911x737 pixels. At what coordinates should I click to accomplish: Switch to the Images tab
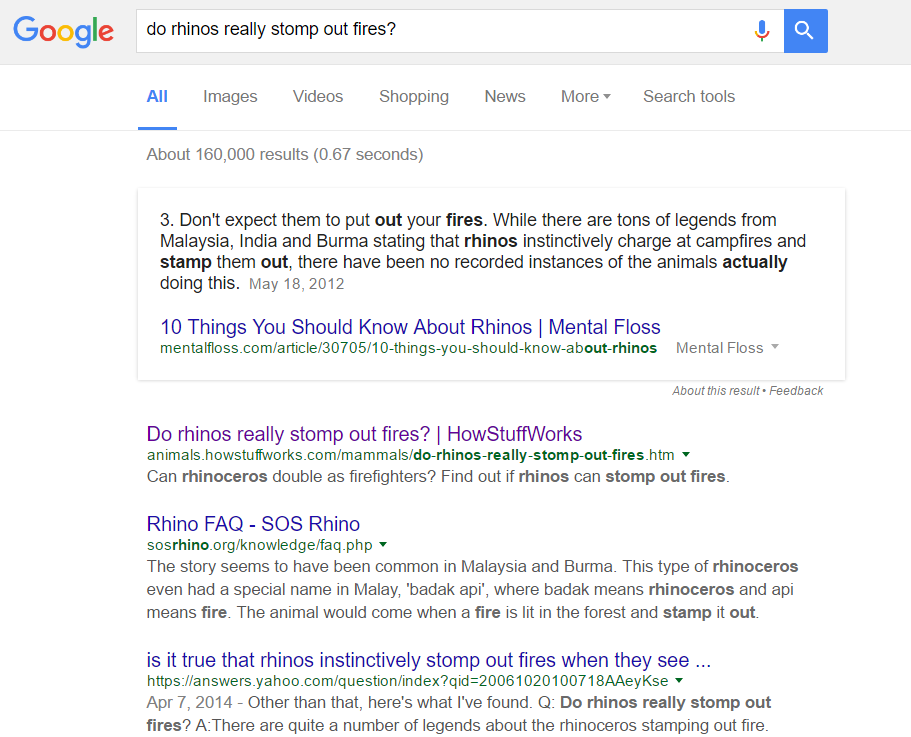(x=230, y=96)
